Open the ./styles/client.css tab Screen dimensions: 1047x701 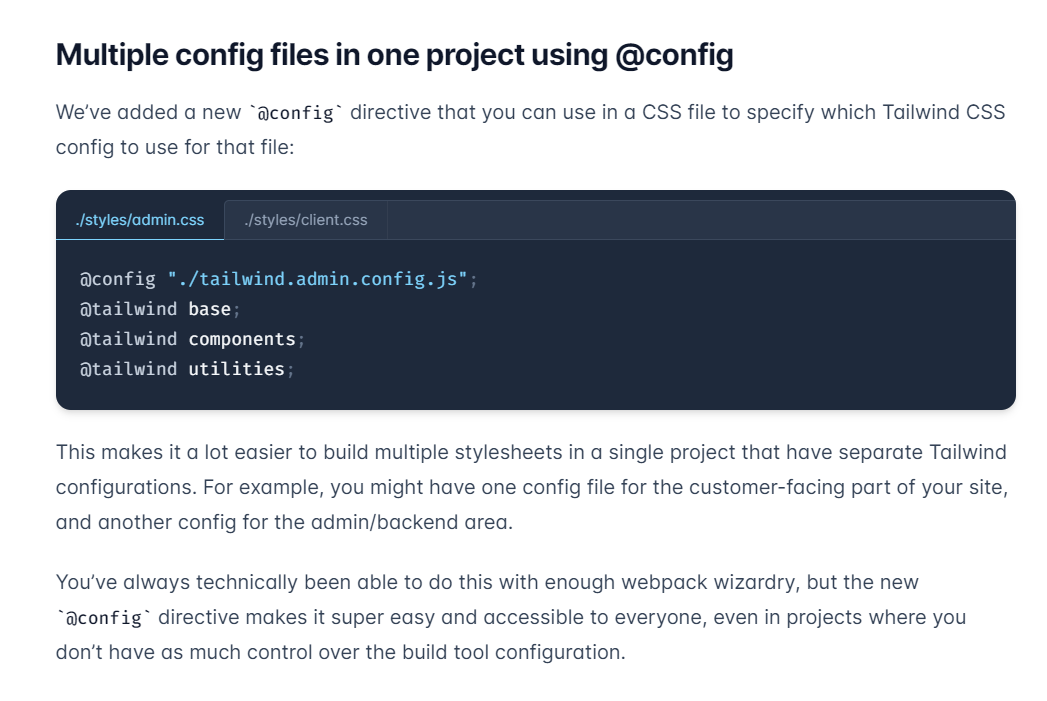(305, 220)
